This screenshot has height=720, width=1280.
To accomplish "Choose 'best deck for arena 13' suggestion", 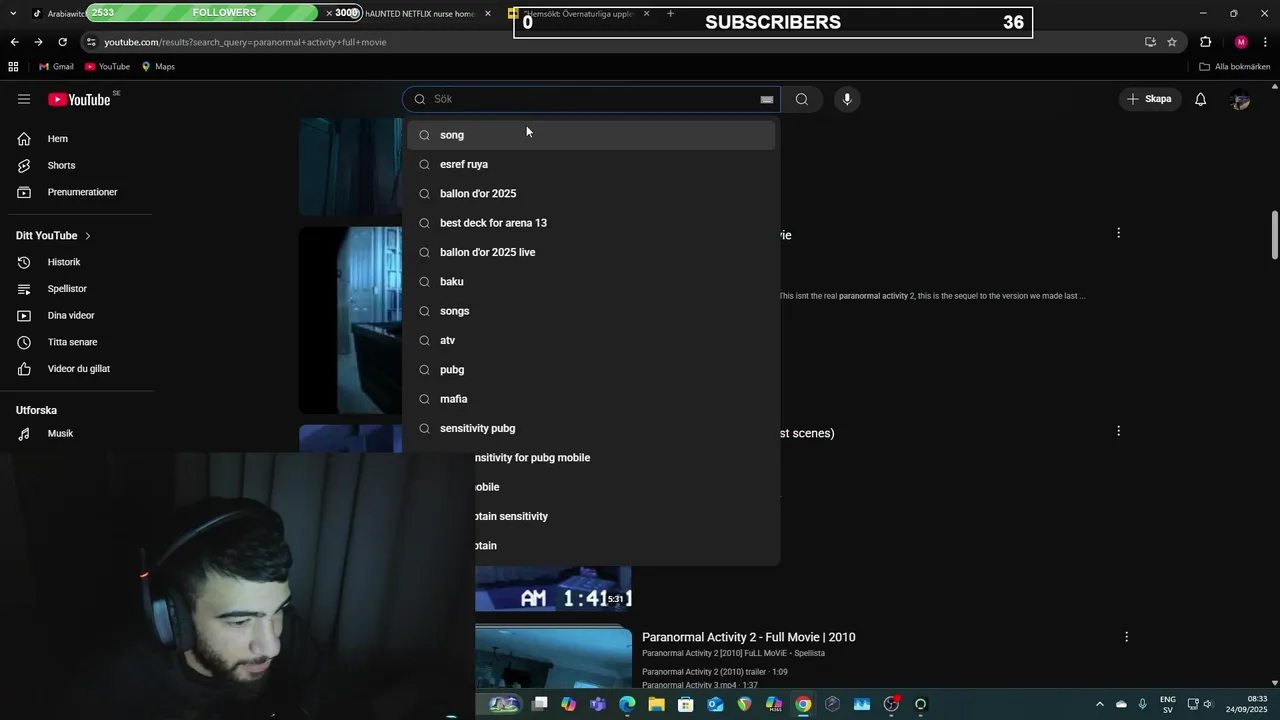I will 591,223.
